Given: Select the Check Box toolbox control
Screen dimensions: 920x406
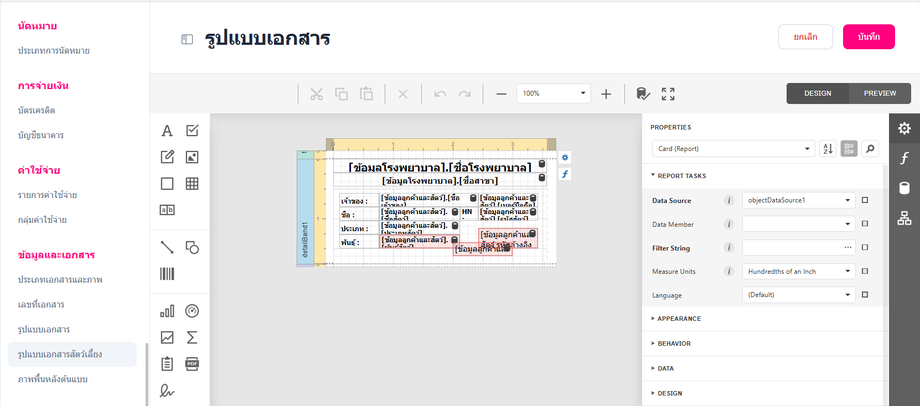Looking at the screenshot, I should tap(192, 130).
